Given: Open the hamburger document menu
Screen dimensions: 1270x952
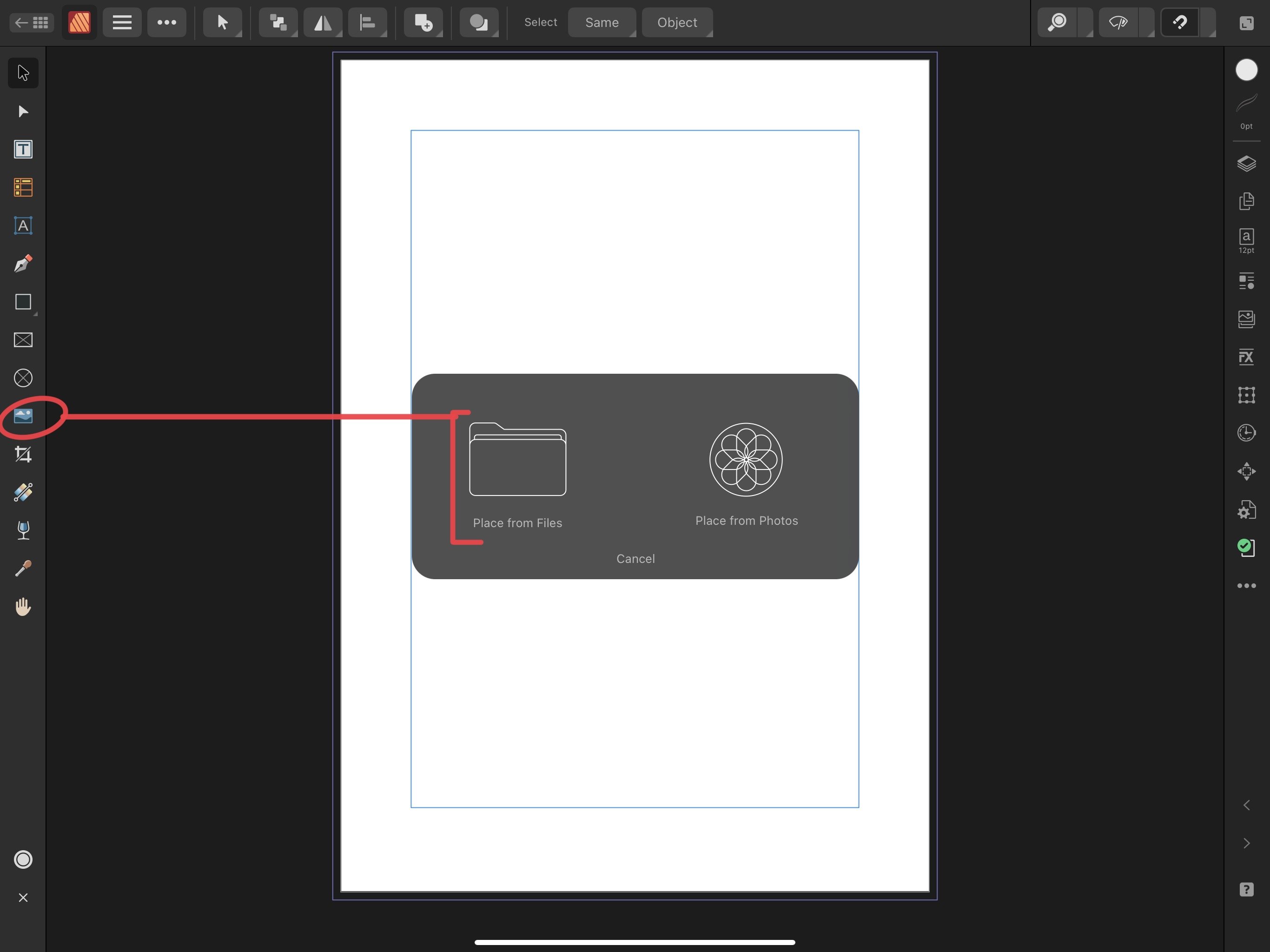Looking at the screenshot, I should [x=122, y=22].
